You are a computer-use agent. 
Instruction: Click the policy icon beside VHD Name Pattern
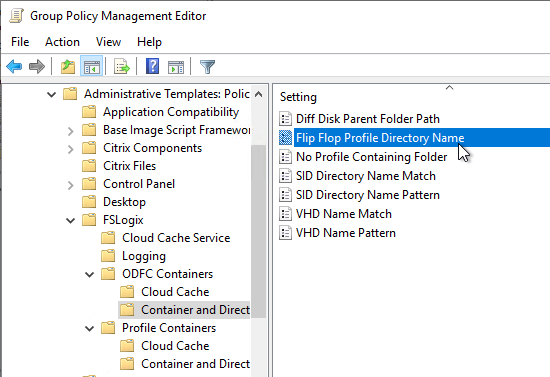pyautogui.click(x=286, y=233)
